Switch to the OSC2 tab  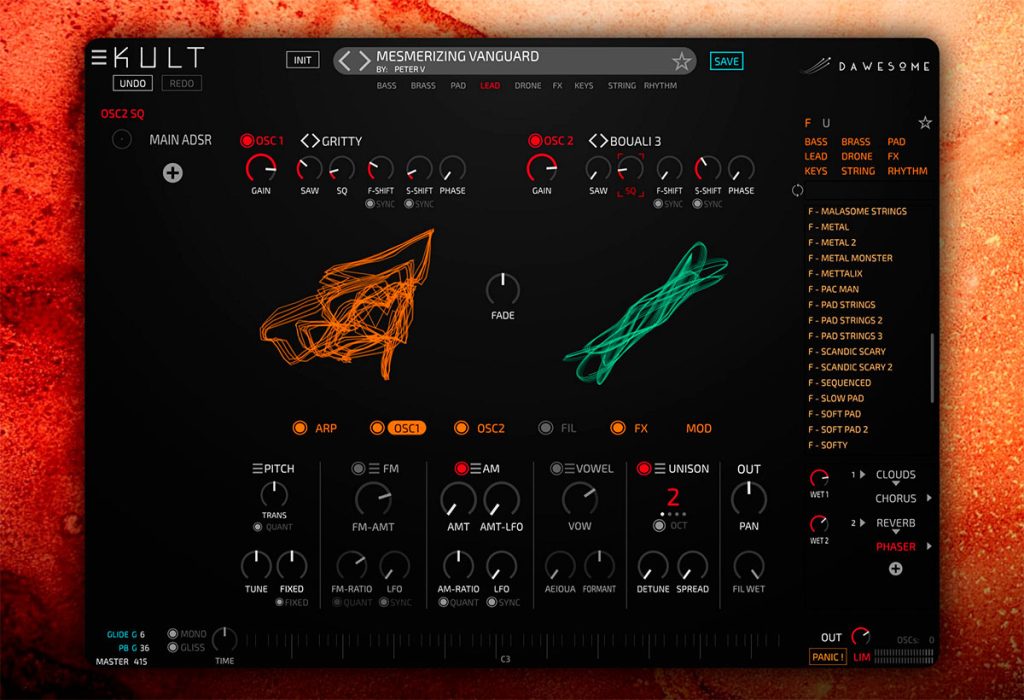click(x=490, y=428)
